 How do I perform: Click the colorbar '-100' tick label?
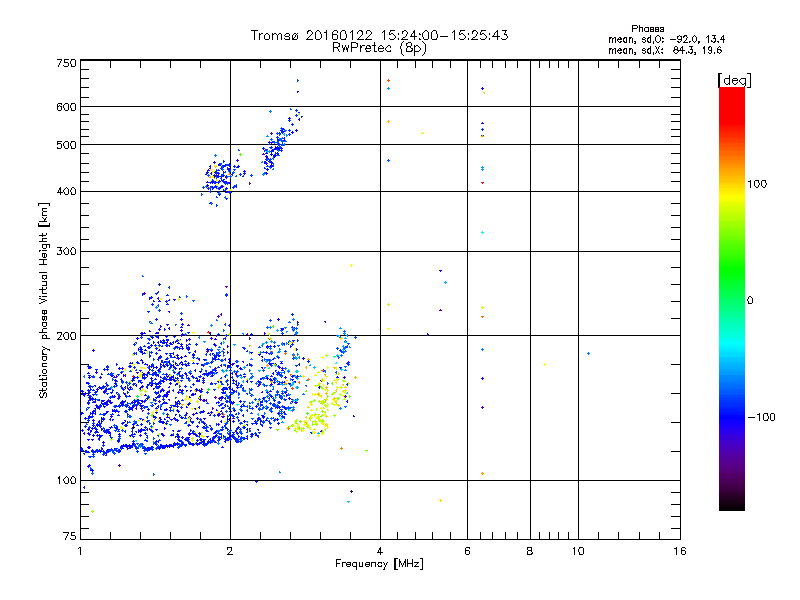pyautogui.click(x=761, y=417)
